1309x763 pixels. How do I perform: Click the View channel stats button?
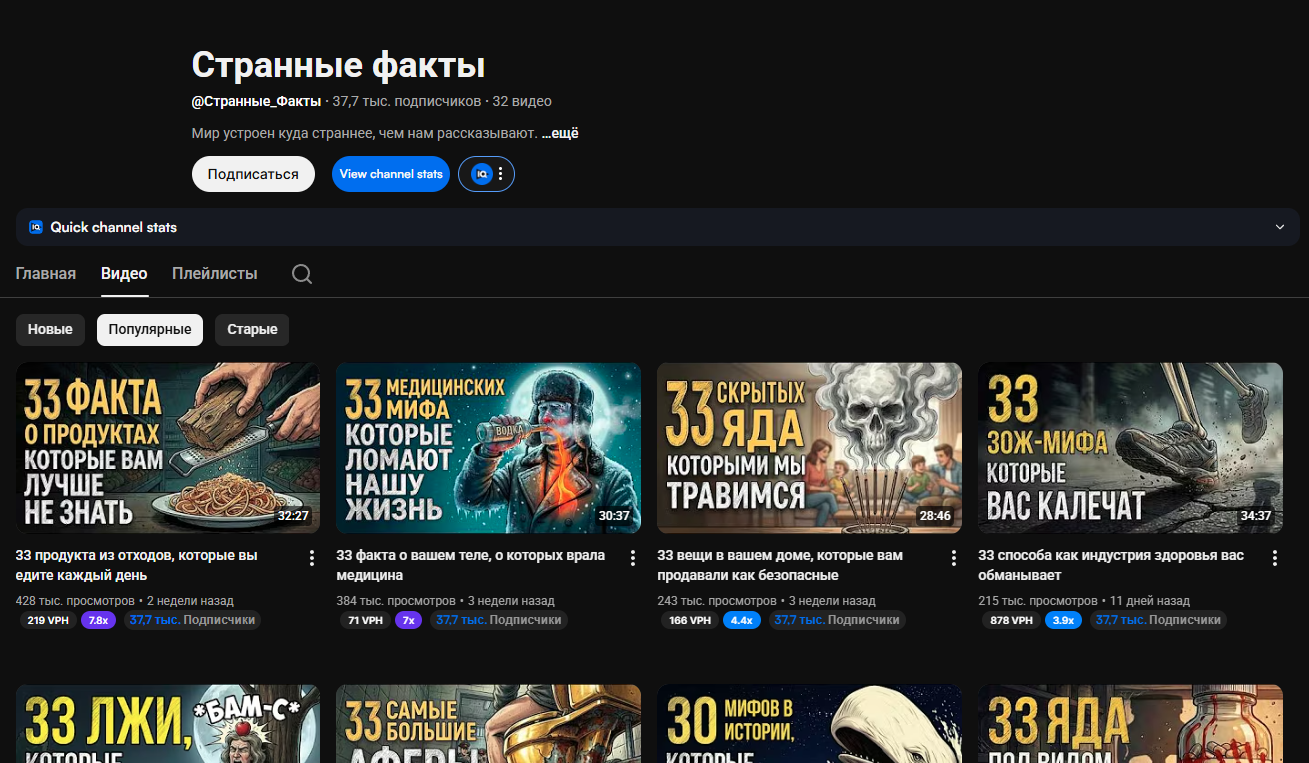click(391, 174)
